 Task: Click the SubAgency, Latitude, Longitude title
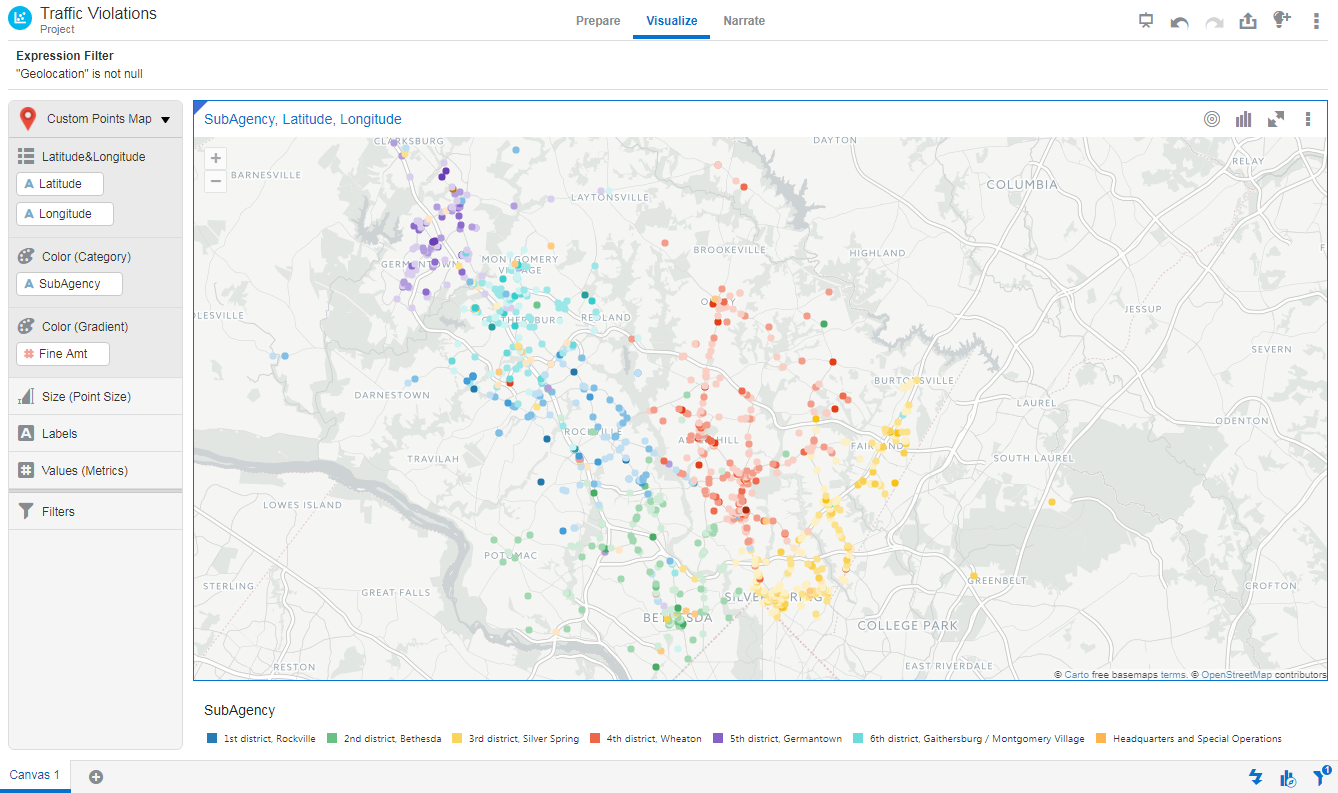[x=303, y=119]
